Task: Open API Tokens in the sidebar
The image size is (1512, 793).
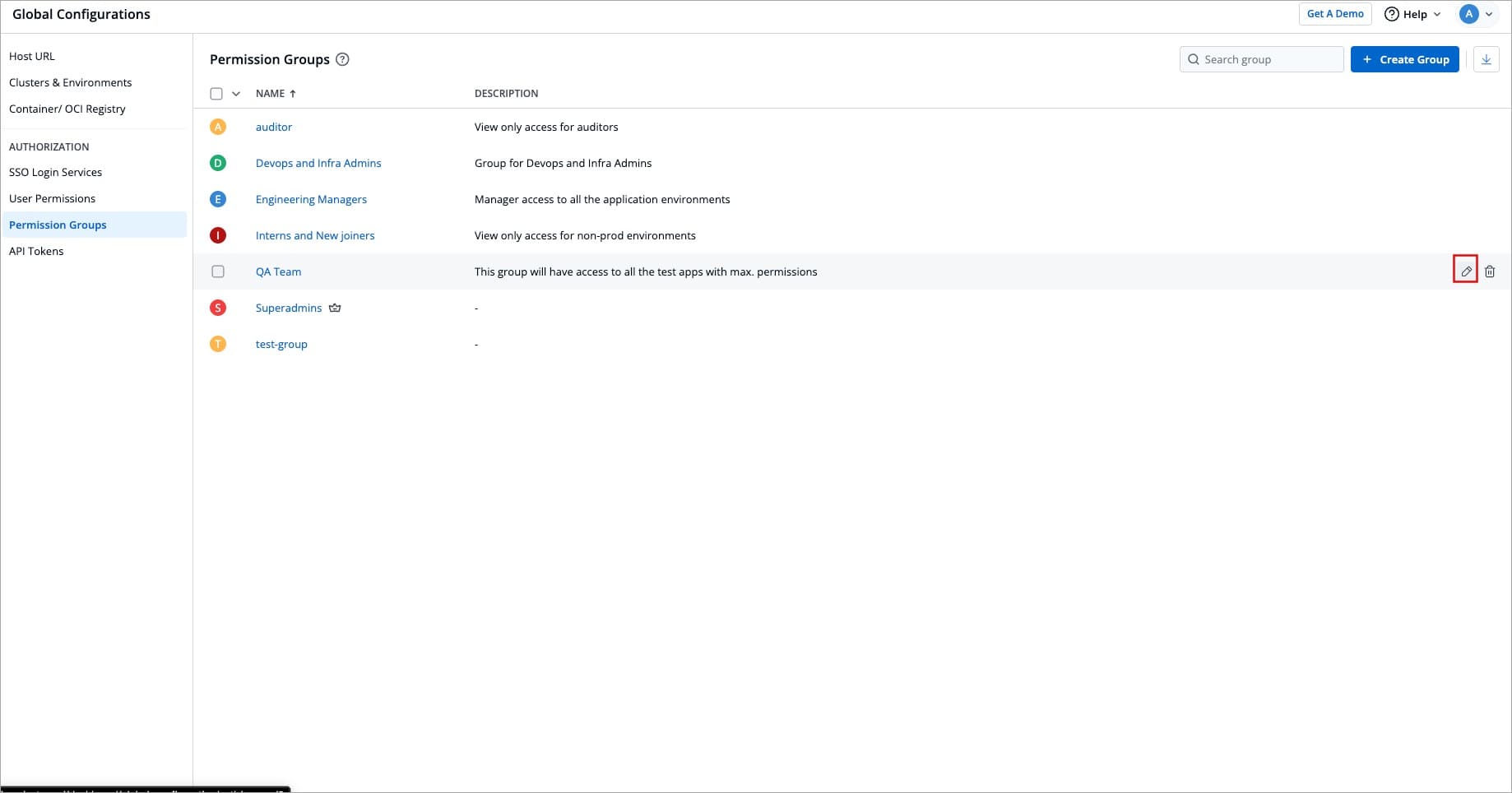Action: point(36,251)
